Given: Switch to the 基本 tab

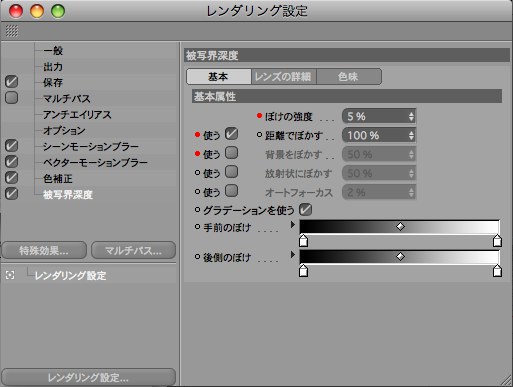Looking at the screenshot, I should (218, 77).
